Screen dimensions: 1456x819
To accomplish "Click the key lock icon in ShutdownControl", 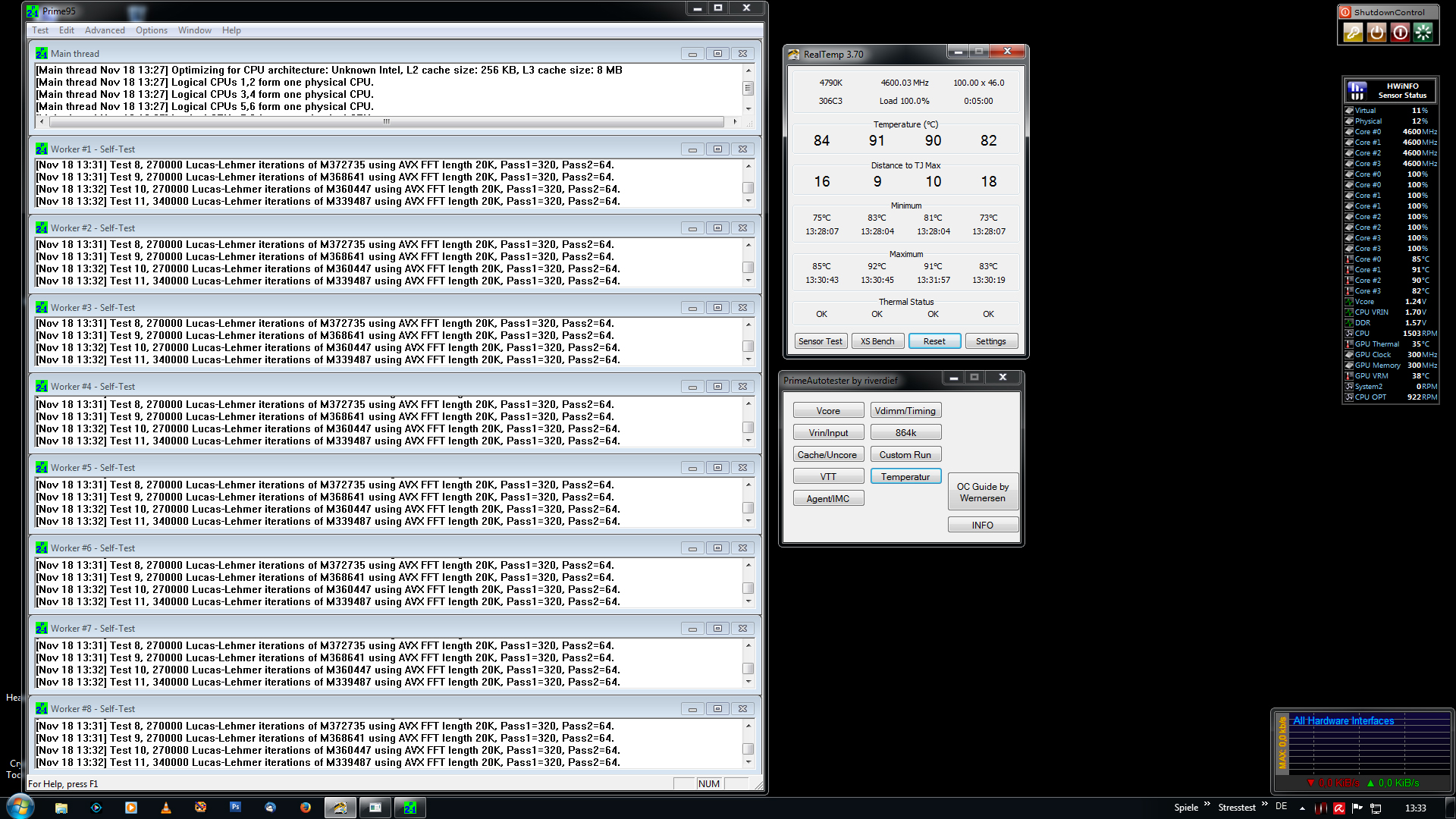I will coord(1353,33).
